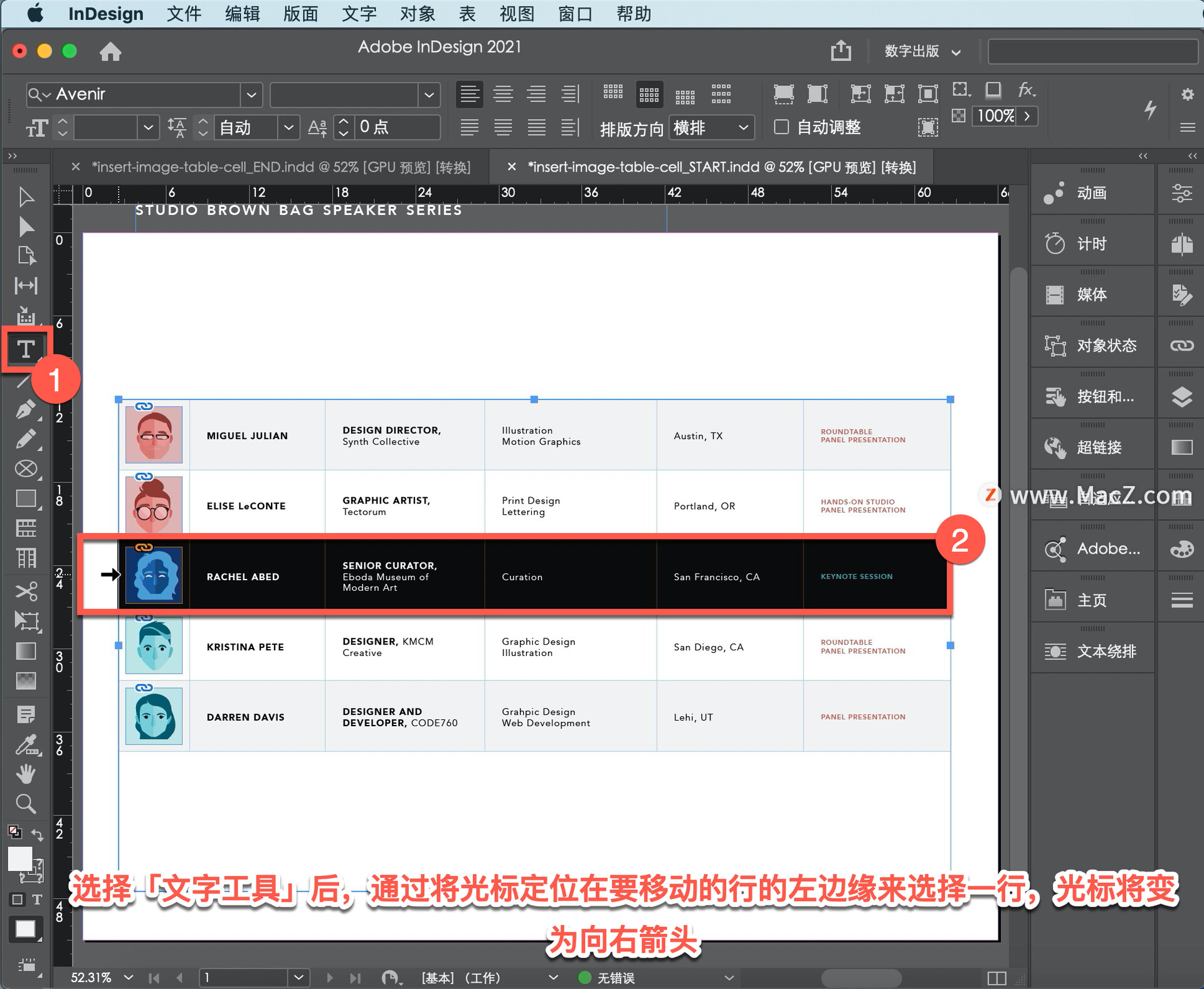
Task: Open the 数字出版 workspace dropdown
Action: (922, 51)
